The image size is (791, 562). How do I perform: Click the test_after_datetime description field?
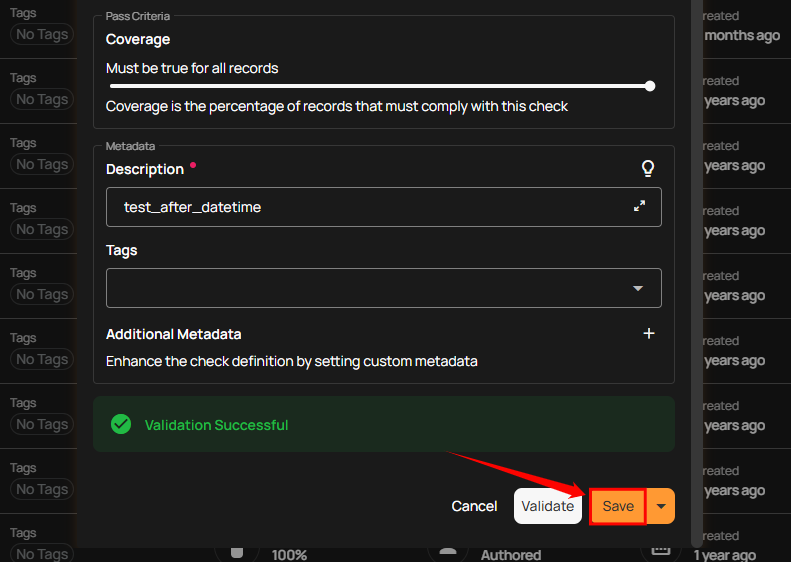(360, 207)
